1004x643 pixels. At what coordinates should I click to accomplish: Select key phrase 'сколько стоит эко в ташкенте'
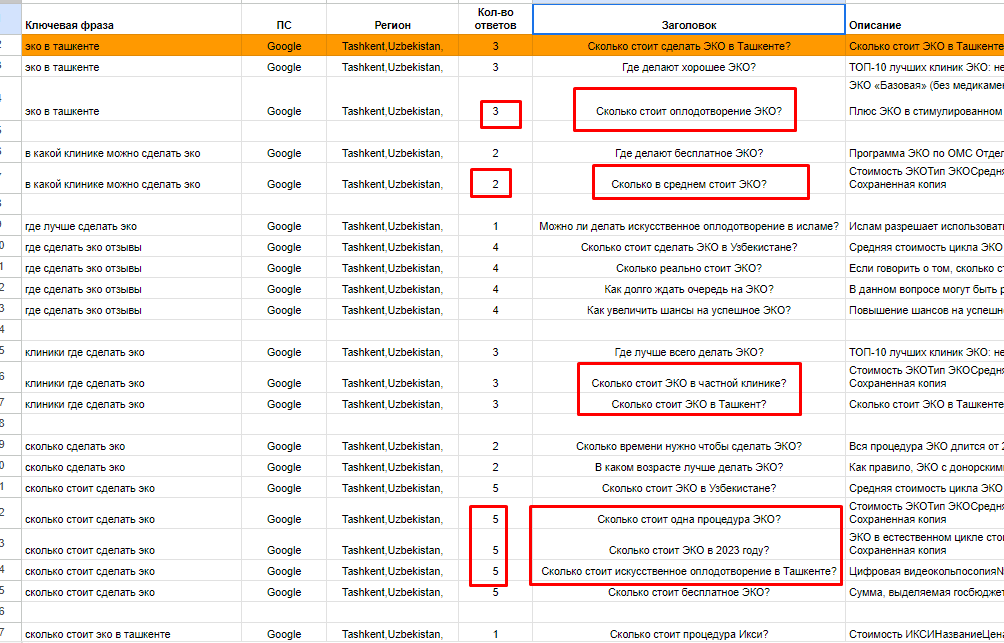coord(131,633)
